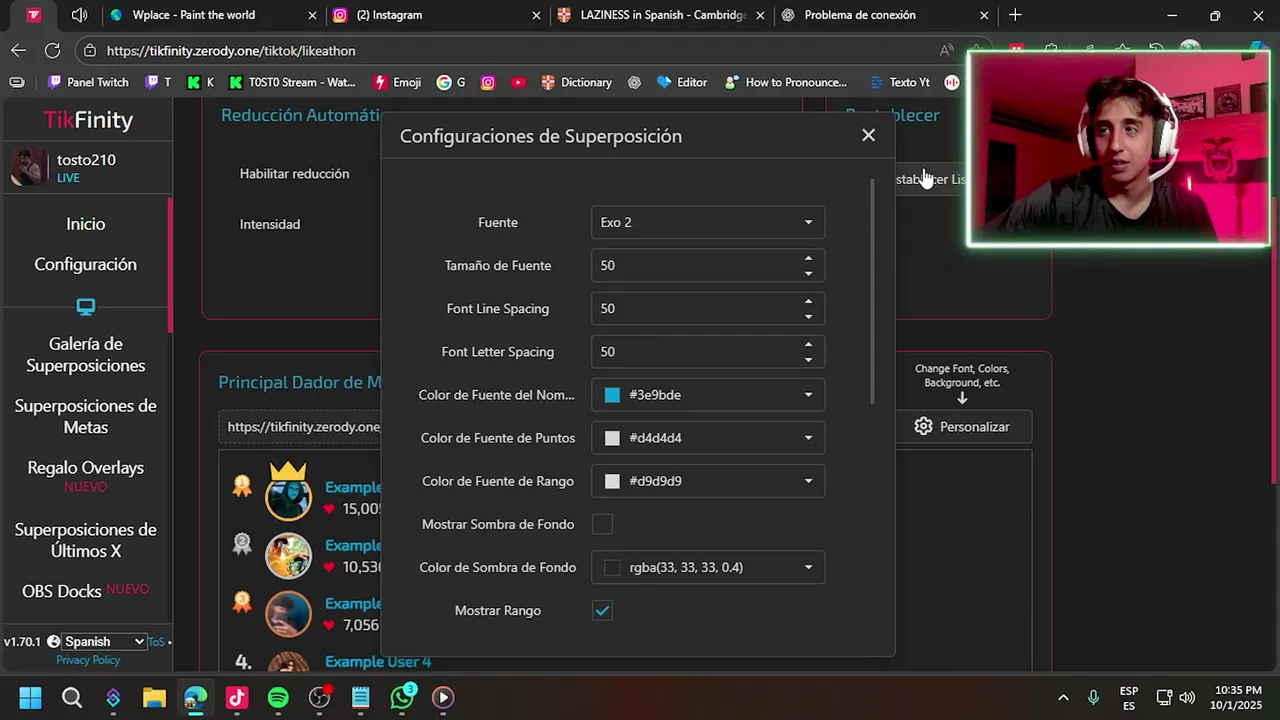Open the TOSTO Stream Kick bookmark
Image resolution: width=1280 pixels, height=720 pixels.
293,82
